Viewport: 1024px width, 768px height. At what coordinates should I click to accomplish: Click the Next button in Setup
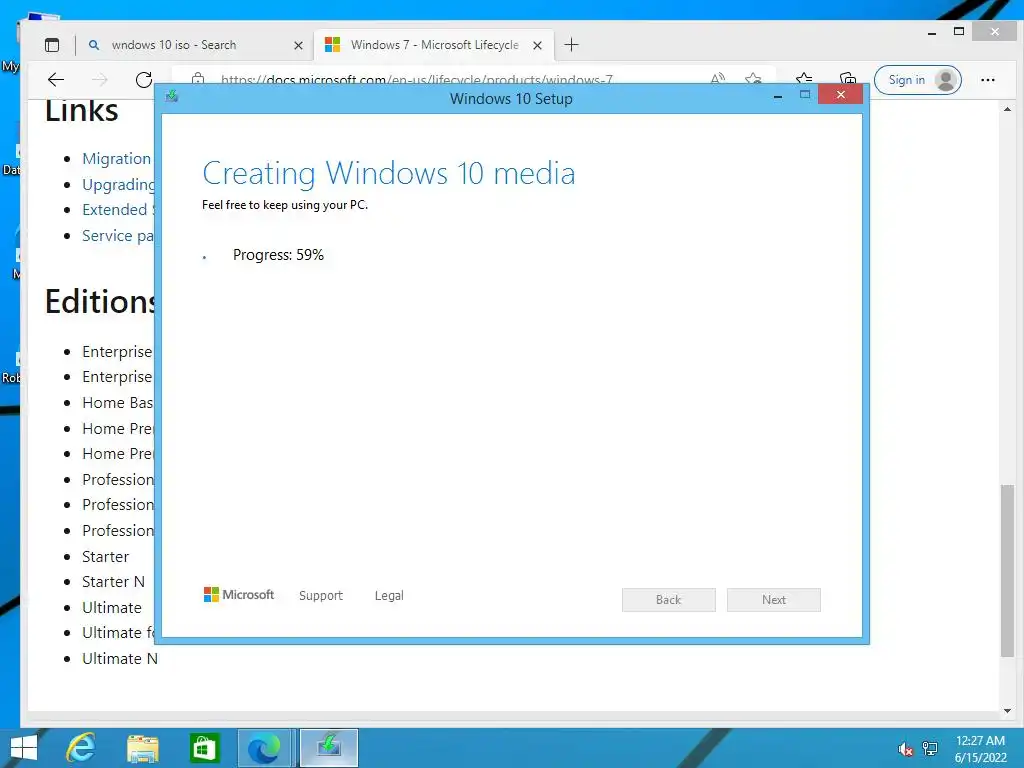pyautogui.click(x=774, y=600)
